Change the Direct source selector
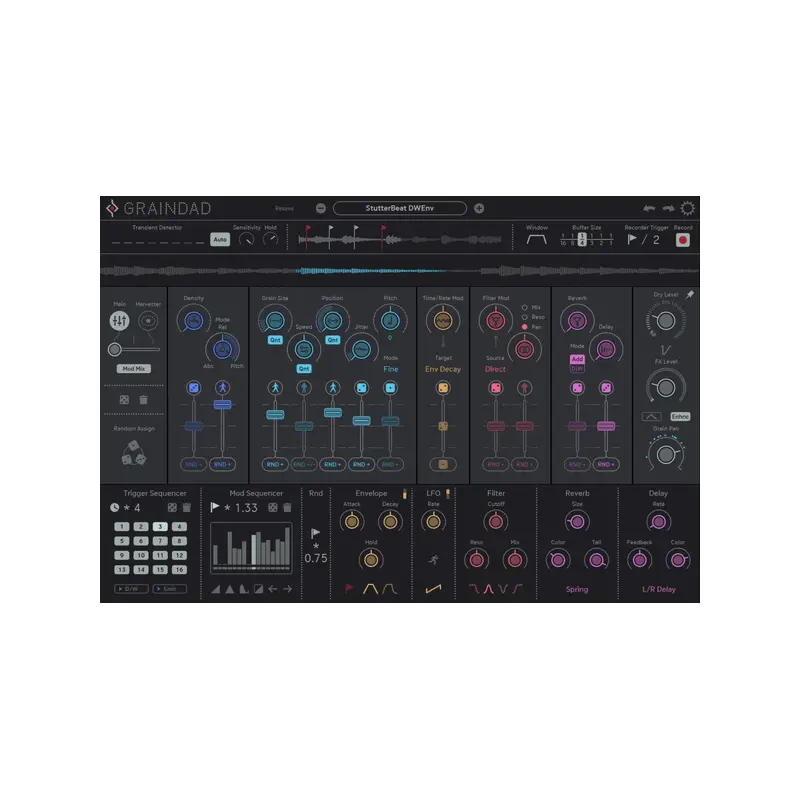 495,369
